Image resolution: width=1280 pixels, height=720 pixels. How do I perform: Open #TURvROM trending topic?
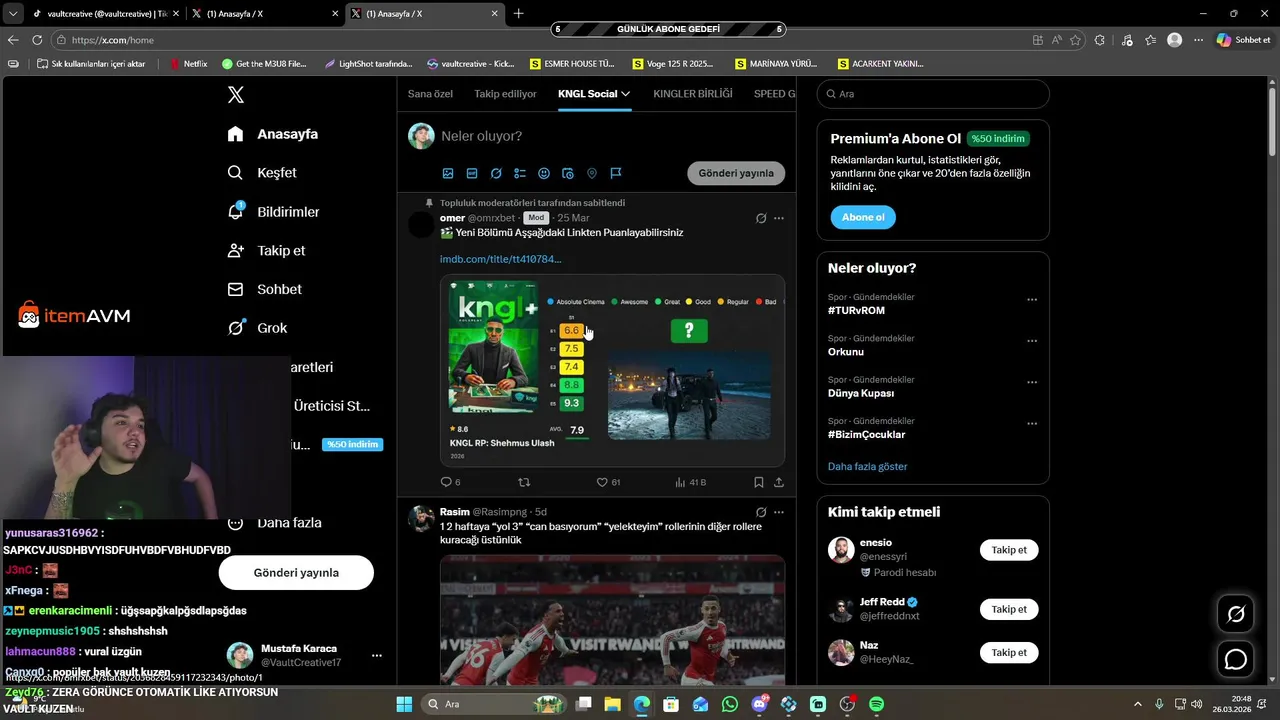[x=857, y=311]
